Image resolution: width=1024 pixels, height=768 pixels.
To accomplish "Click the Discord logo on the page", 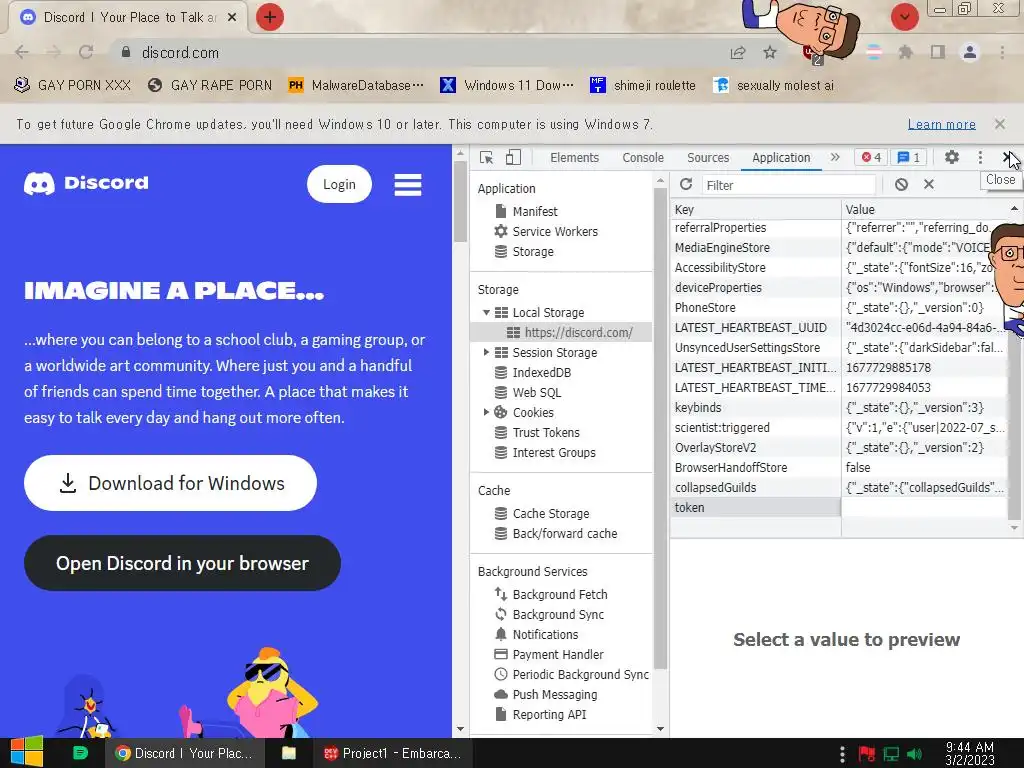I will (x=86, y=184).
